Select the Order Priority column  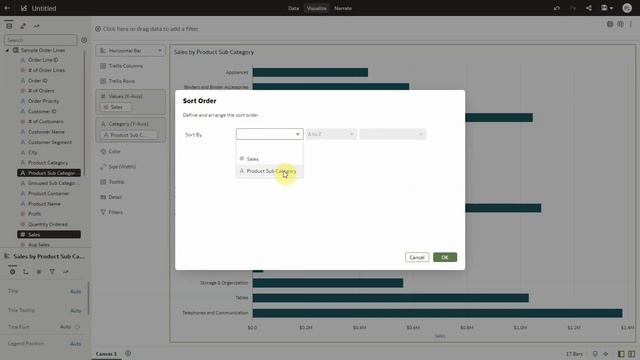pos(43,101)
